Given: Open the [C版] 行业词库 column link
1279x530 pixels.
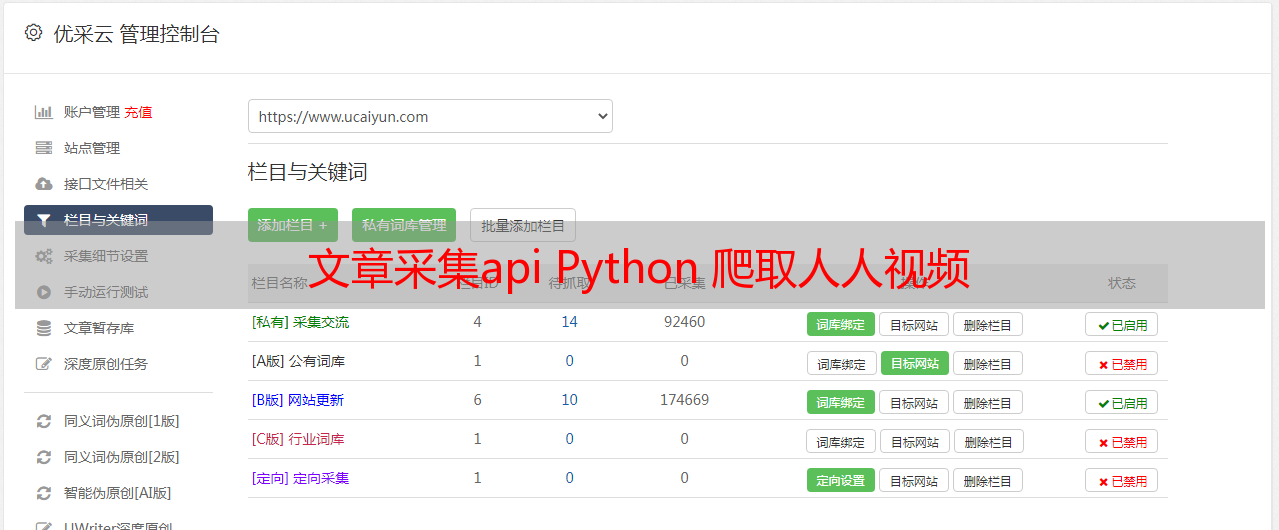Looking at the screenshot, I should tap(298, 439).
